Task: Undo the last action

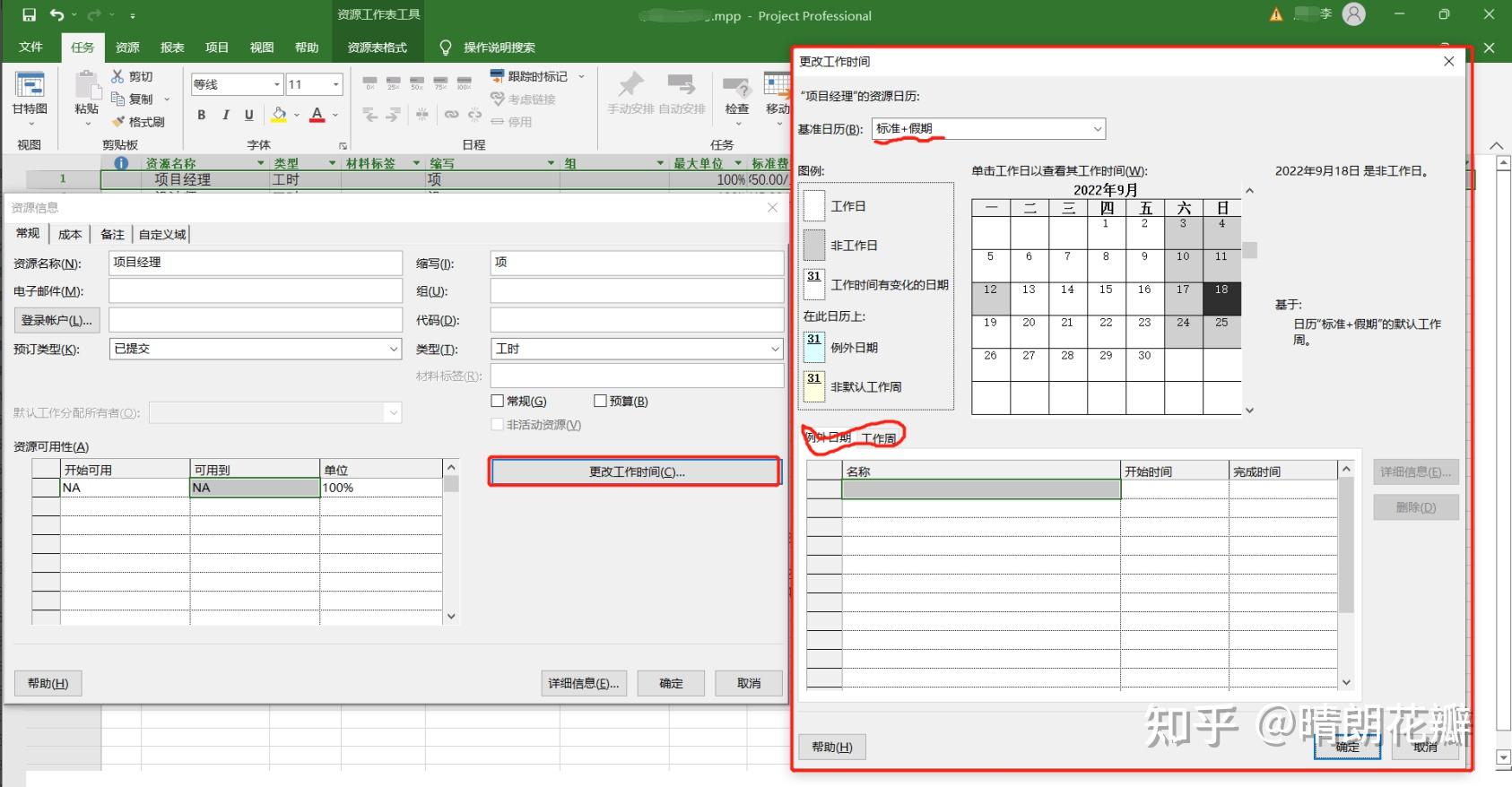Action: (x=57, y=15)
